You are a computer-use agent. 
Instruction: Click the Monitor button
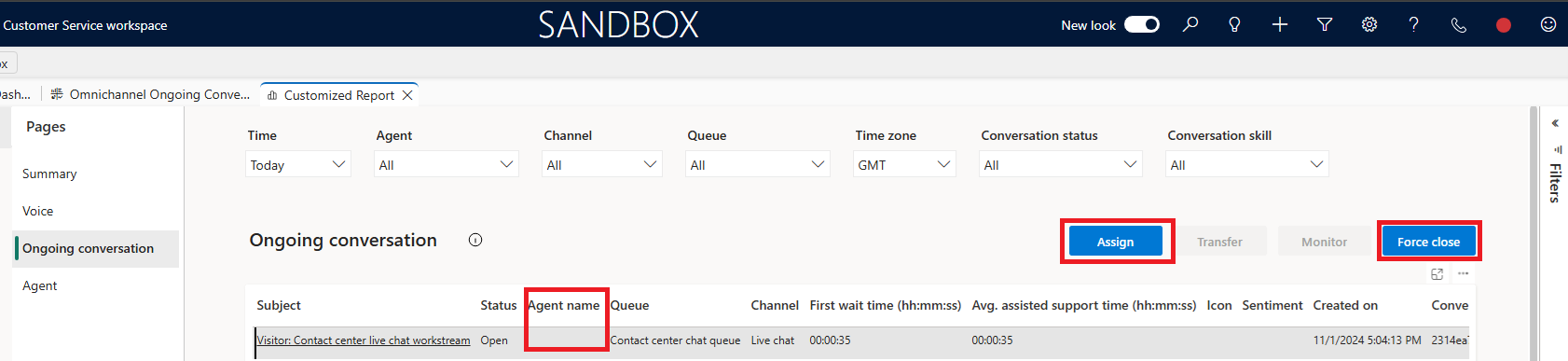[1324, 242]
